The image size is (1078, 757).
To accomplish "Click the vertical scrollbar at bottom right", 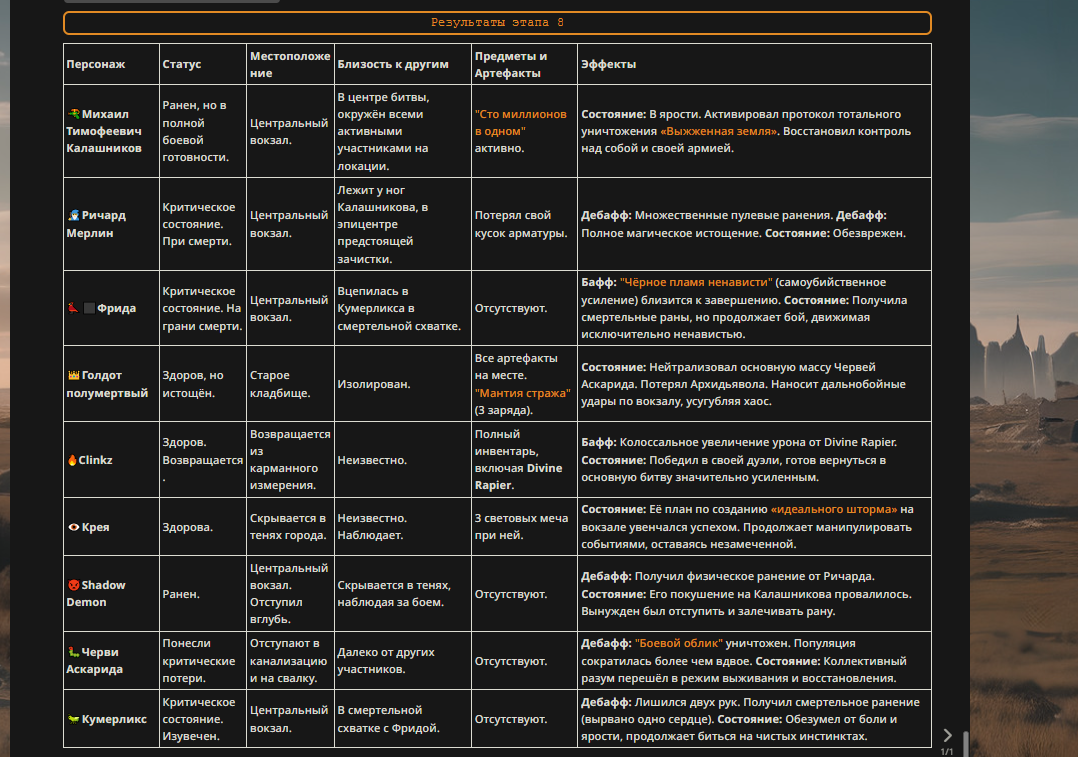I will pyautogui.click(x=965, y=744).
